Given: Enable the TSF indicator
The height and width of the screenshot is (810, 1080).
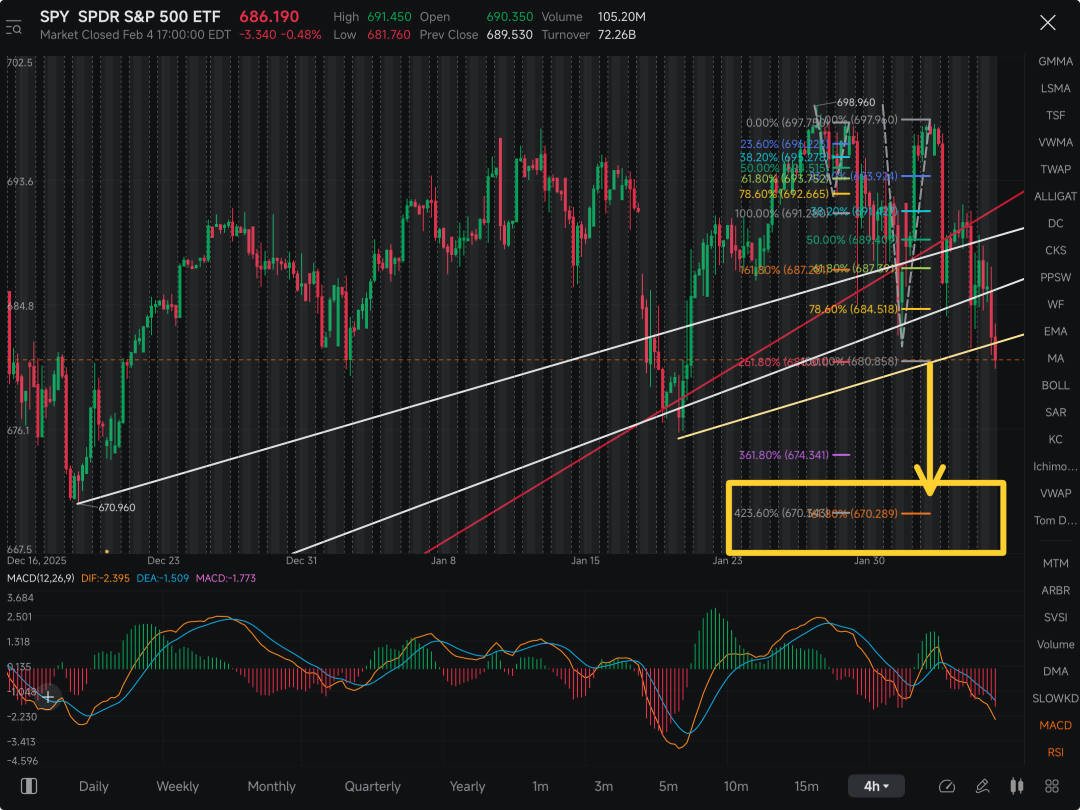Looking at the screenshot, I should (x=1055, y=115).
